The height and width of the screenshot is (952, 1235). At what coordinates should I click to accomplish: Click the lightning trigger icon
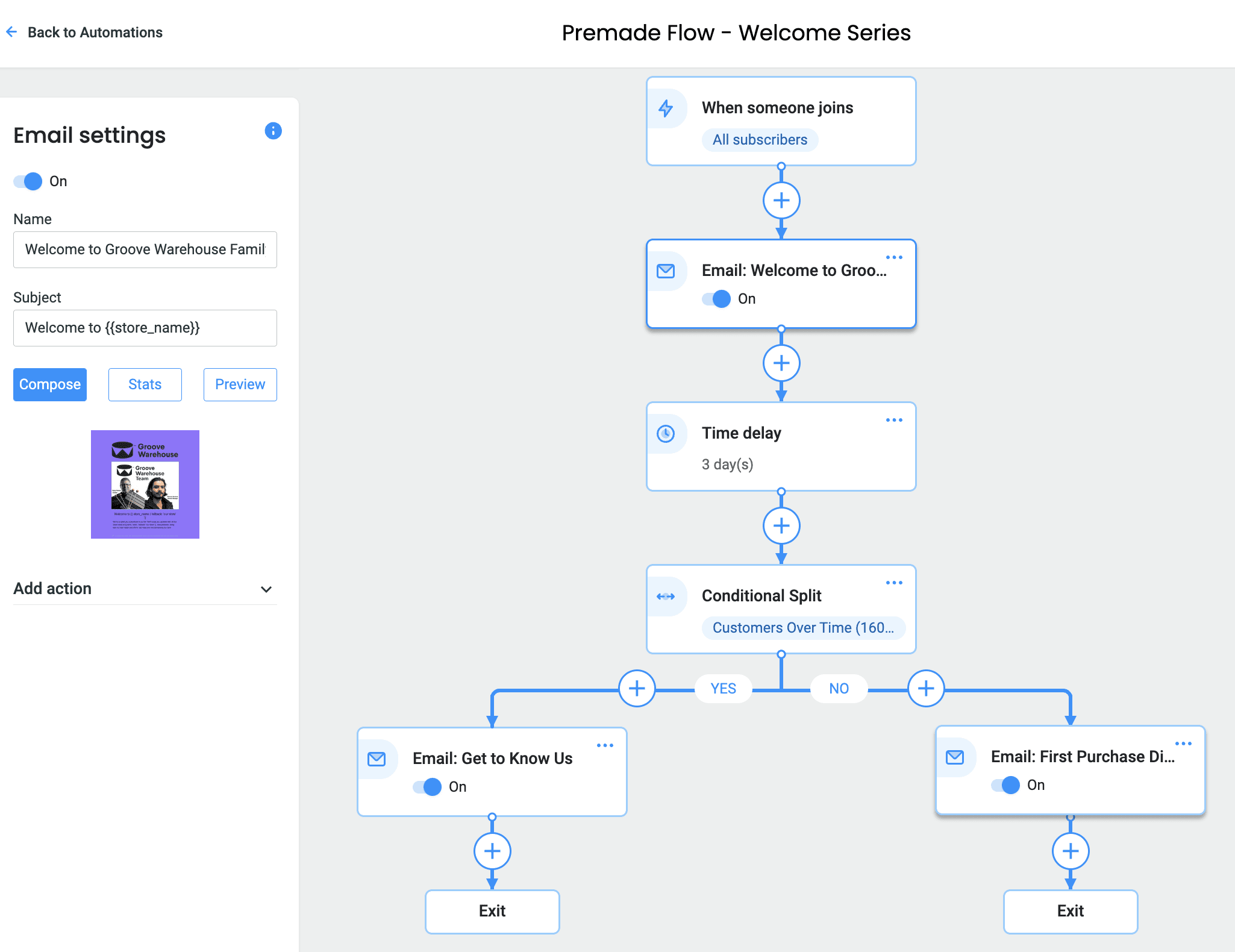click(x=666, y=108)
